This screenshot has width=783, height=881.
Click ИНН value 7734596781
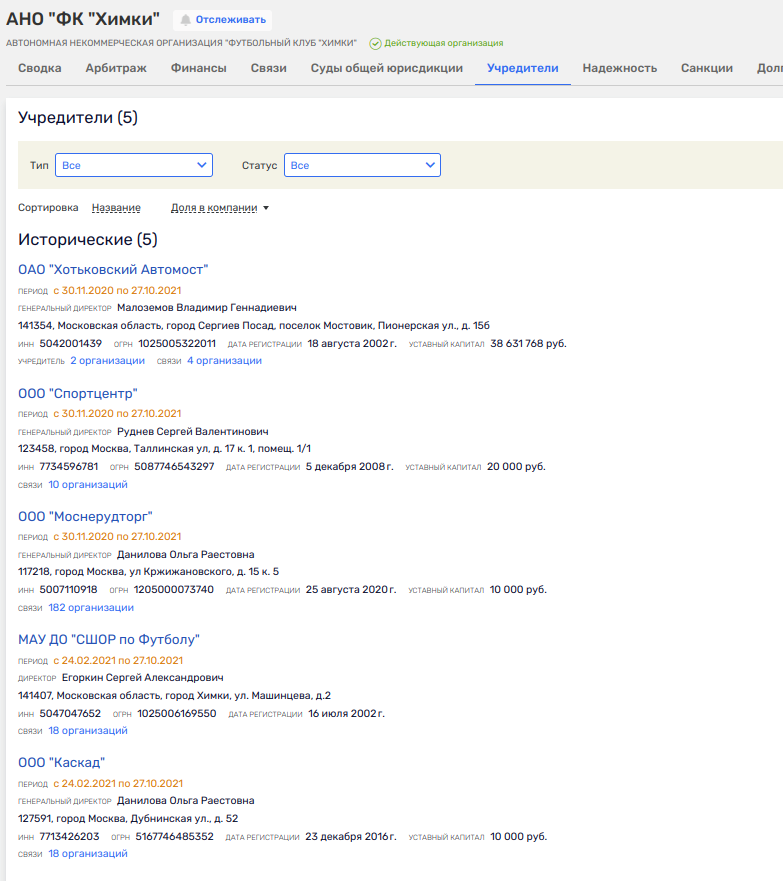[69, 466]
